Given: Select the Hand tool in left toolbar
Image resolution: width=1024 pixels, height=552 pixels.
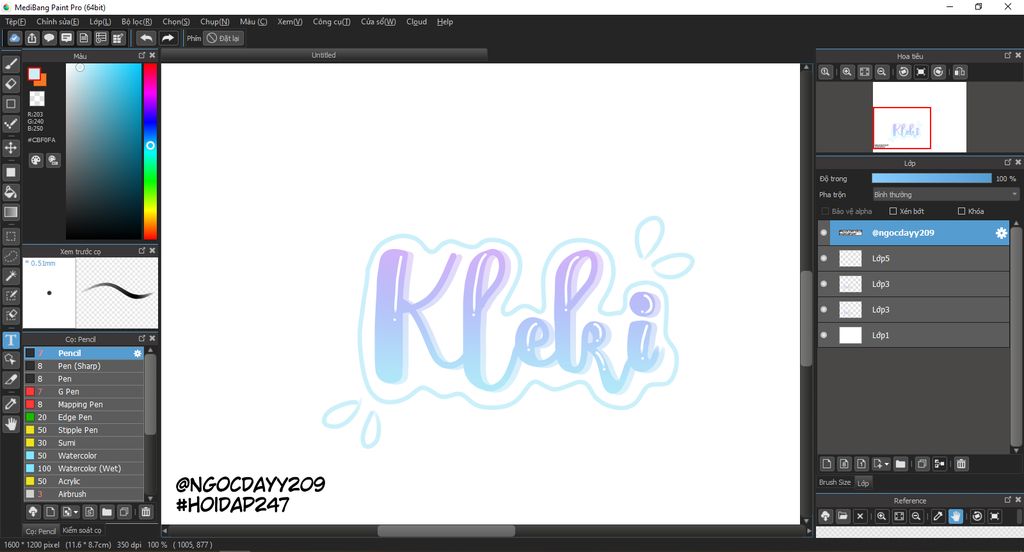Looking at the screenshot, I should pyautogui.click(x=11, y=424).
